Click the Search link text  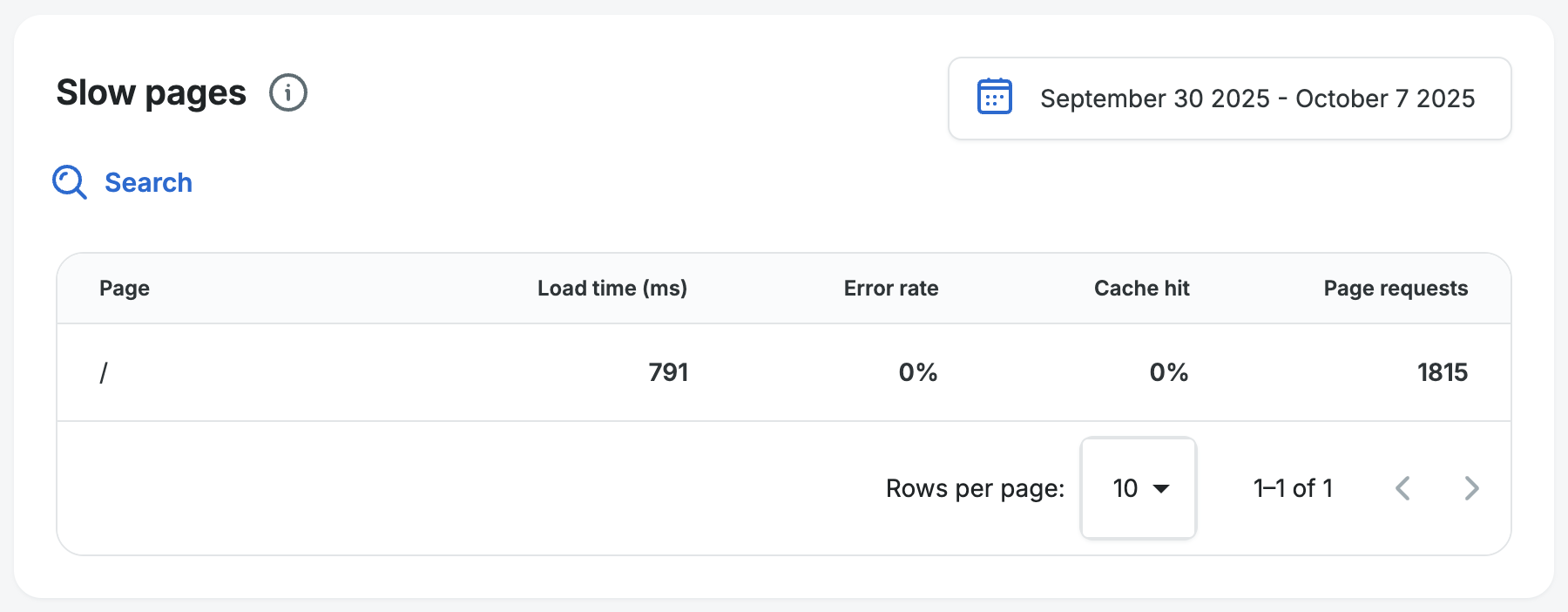148,182
